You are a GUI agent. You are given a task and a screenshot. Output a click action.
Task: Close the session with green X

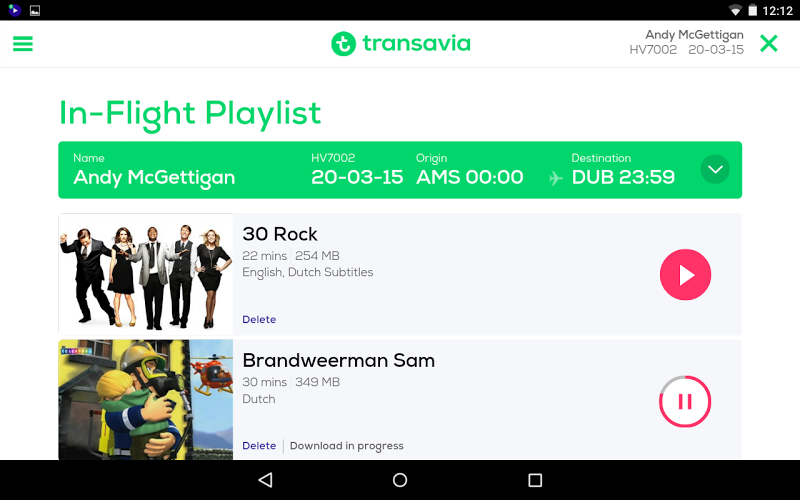(768, 44)
